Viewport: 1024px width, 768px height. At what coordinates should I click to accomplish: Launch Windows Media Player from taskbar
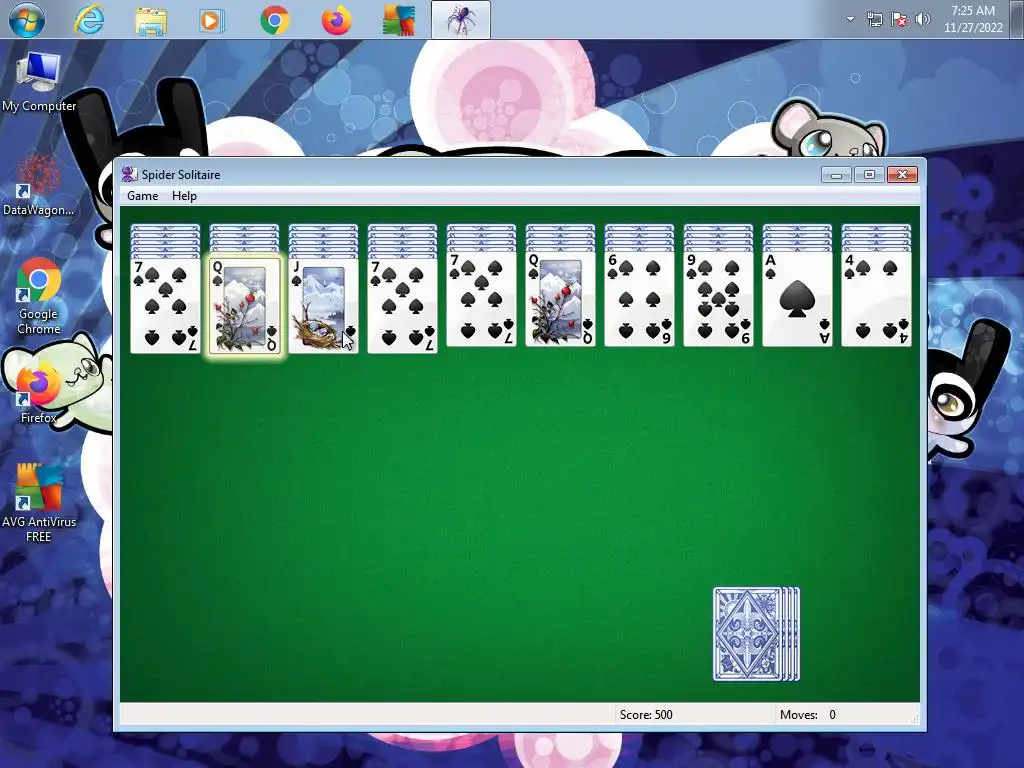tap(212, 20)
